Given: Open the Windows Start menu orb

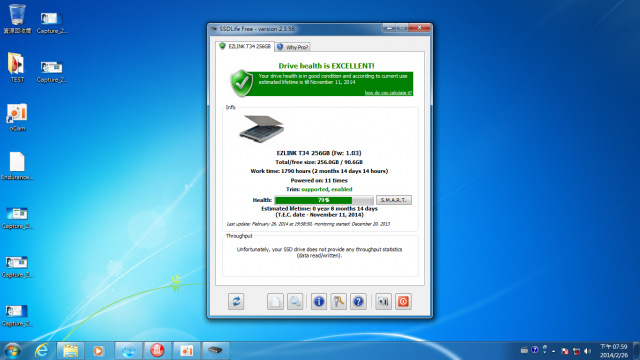Looking at the screenshot, I should [x=12, y=351].
